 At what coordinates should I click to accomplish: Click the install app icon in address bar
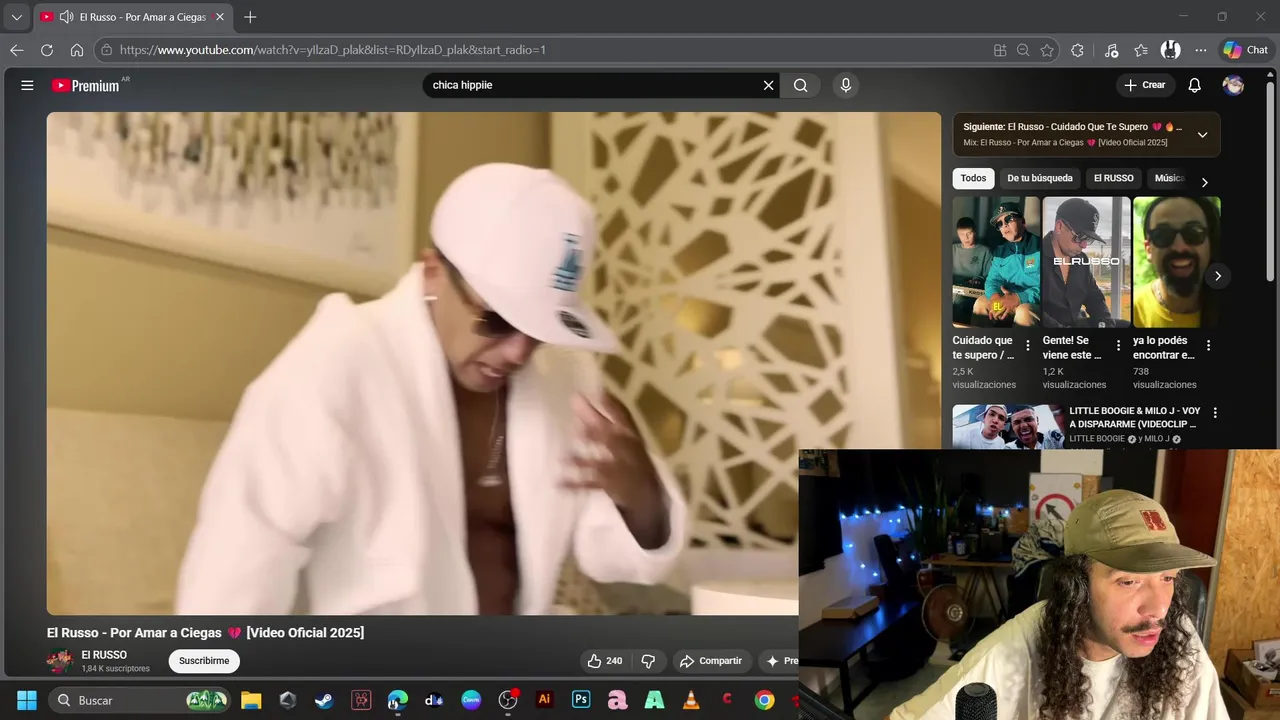(x=1000, y=50)
